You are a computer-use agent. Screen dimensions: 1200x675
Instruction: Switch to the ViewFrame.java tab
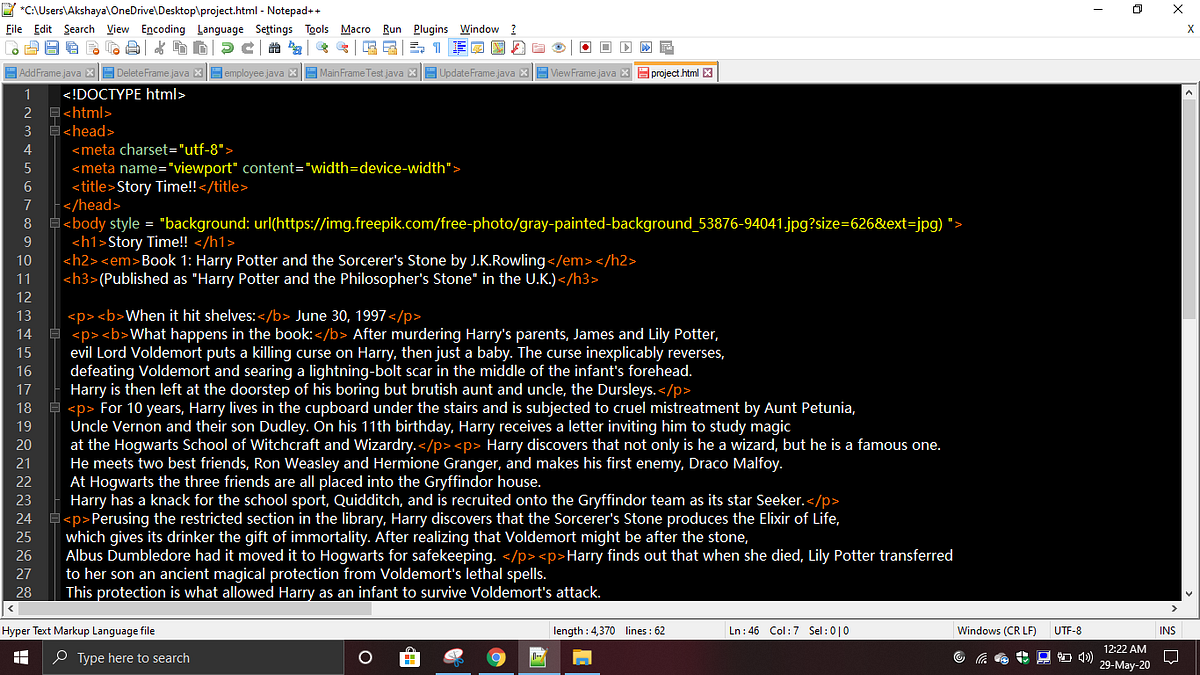pyautogui.click(x=582, y=73)
